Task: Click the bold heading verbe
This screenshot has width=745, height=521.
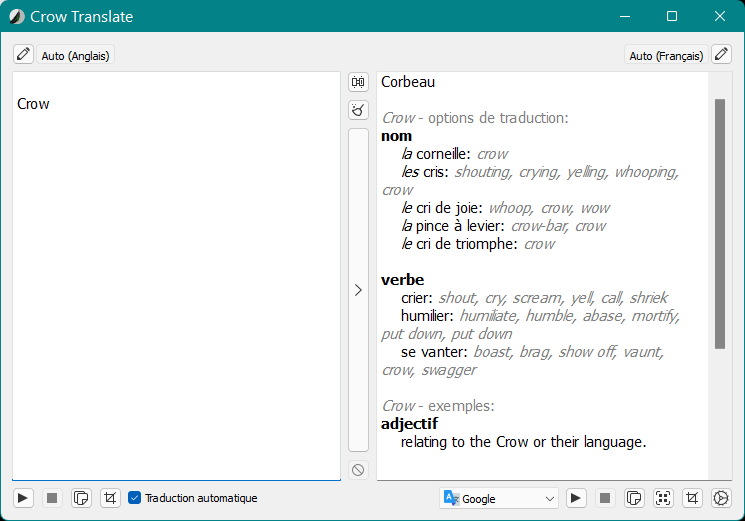Action: pyautogui.click(x=402, y=280)
